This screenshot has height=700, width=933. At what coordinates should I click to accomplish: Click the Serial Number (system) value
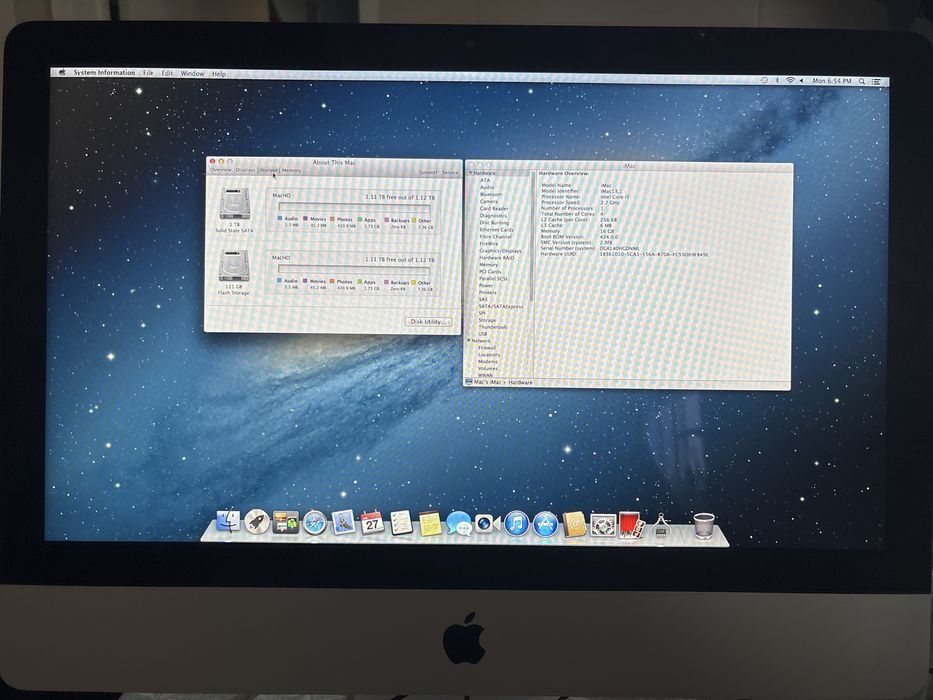pyautogui.click(x=620, y=248)
